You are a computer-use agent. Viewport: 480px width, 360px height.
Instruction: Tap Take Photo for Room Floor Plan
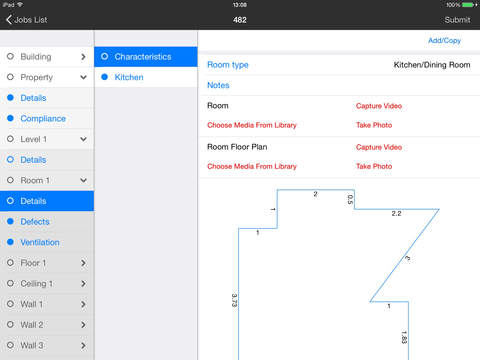pos(374,166)
